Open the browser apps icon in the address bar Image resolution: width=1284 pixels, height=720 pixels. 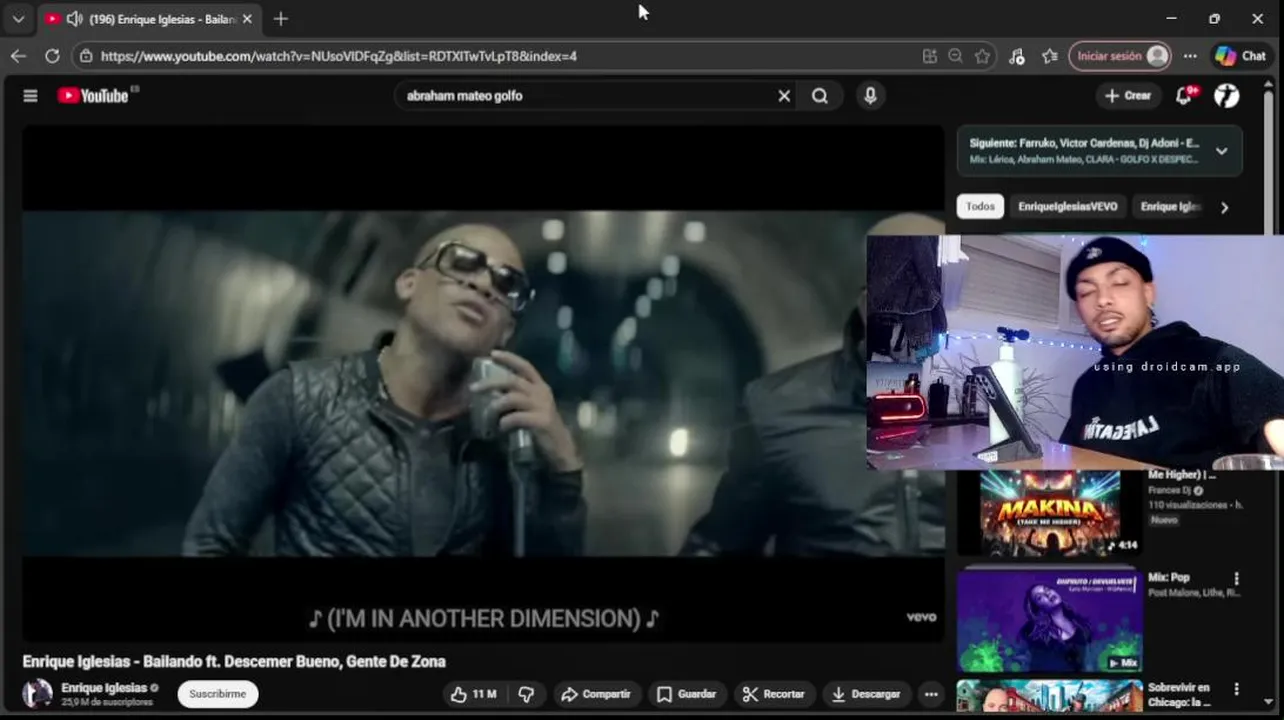(930, 56)
